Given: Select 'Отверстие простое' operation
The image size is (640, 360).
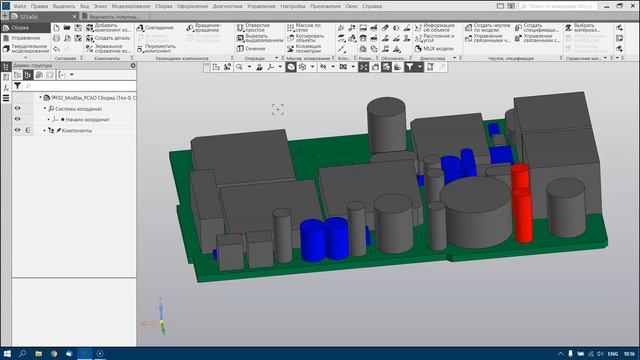Looking at the screenshot, I should [253, 28].
